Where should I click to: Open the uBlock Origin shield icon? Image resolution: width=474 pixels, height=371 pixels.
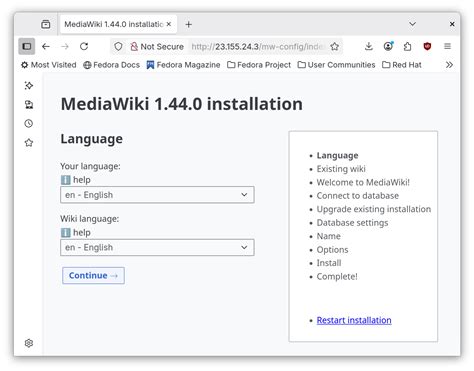tap(427, 46)
